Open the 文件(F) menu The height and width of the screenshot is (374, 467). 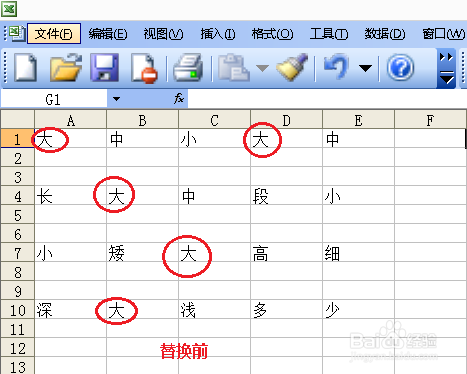pyautogui.click(x=54, y=34)
